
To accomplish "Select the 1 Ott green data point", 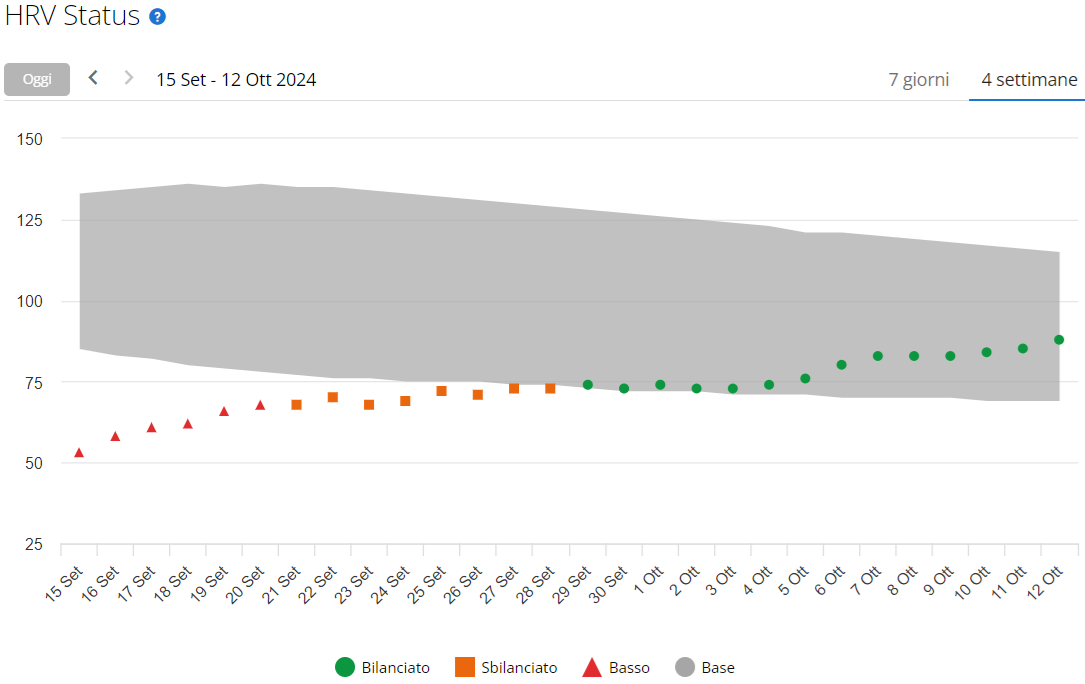I will [660, 385].
